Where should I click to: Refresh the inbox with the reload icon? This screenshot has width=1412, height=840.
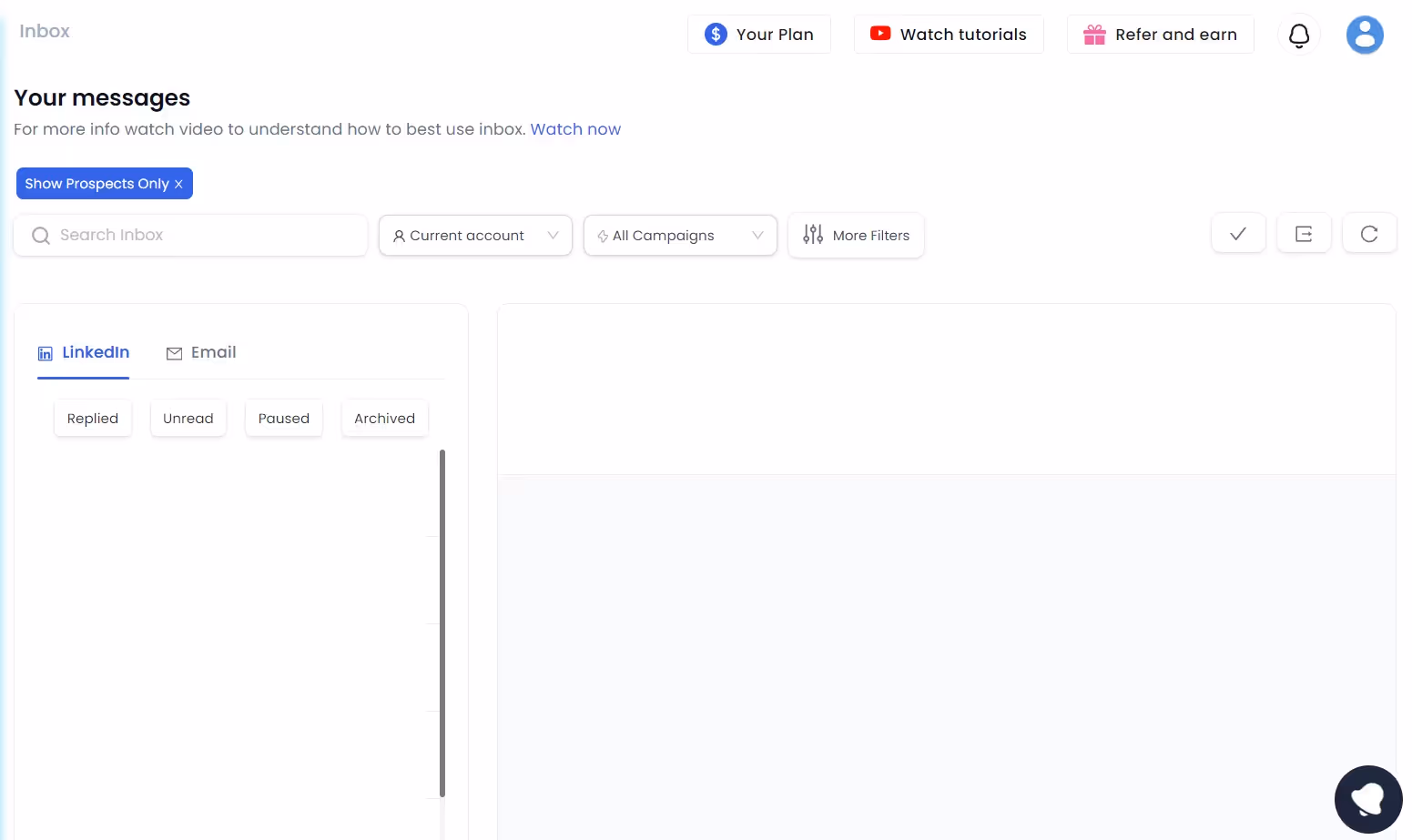[x=1369, y=233]
